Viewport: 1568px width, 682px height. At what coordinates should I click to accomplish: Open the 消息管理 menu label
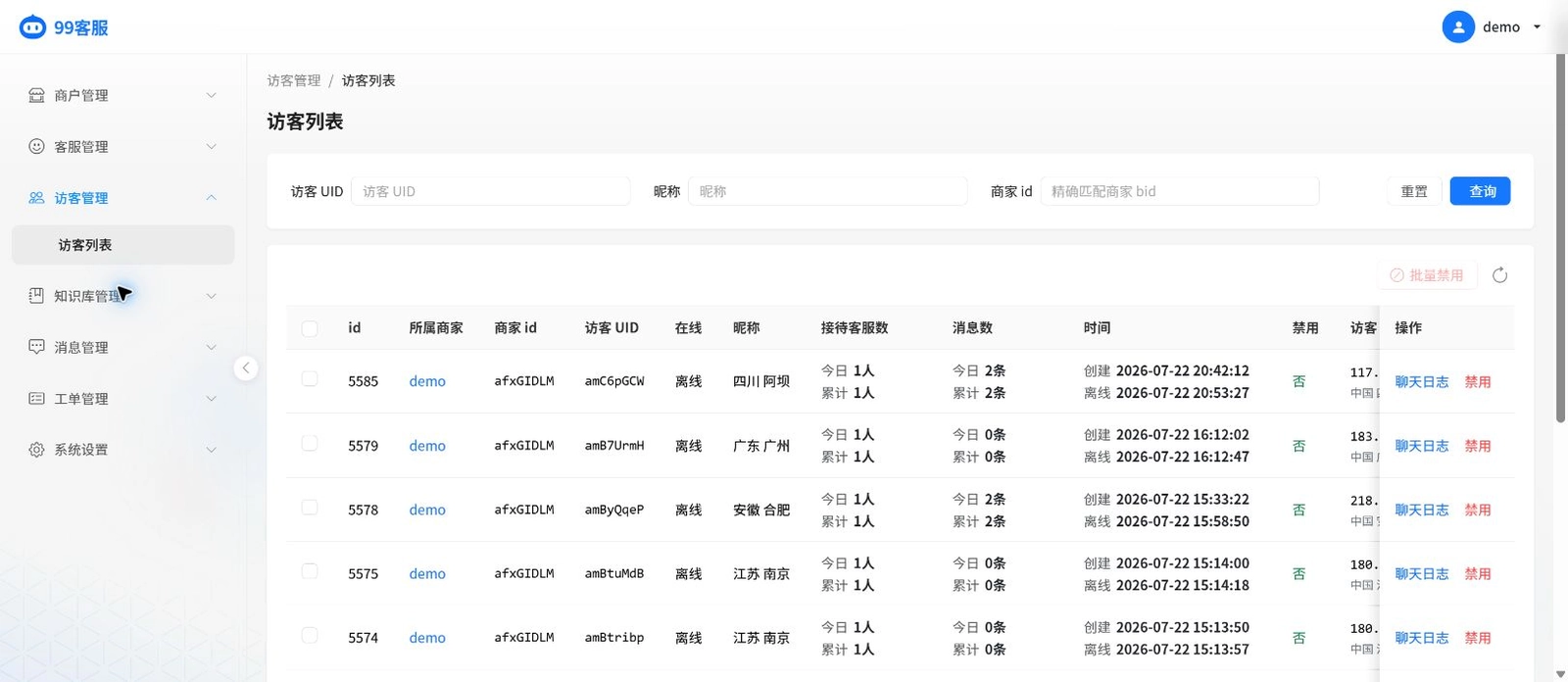81,347
